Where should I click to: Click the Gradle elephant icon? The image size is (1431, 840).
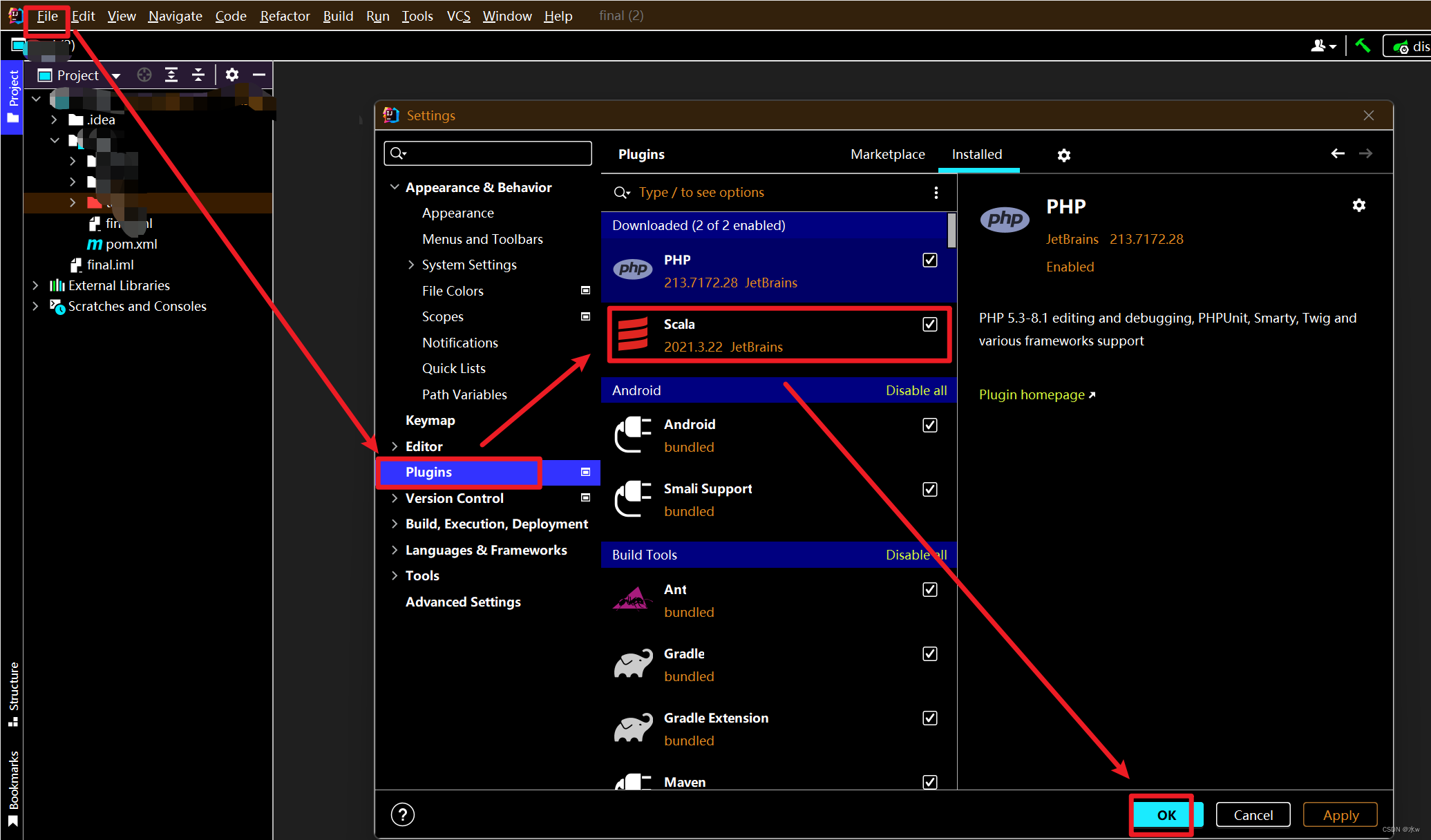coord(633,663)
